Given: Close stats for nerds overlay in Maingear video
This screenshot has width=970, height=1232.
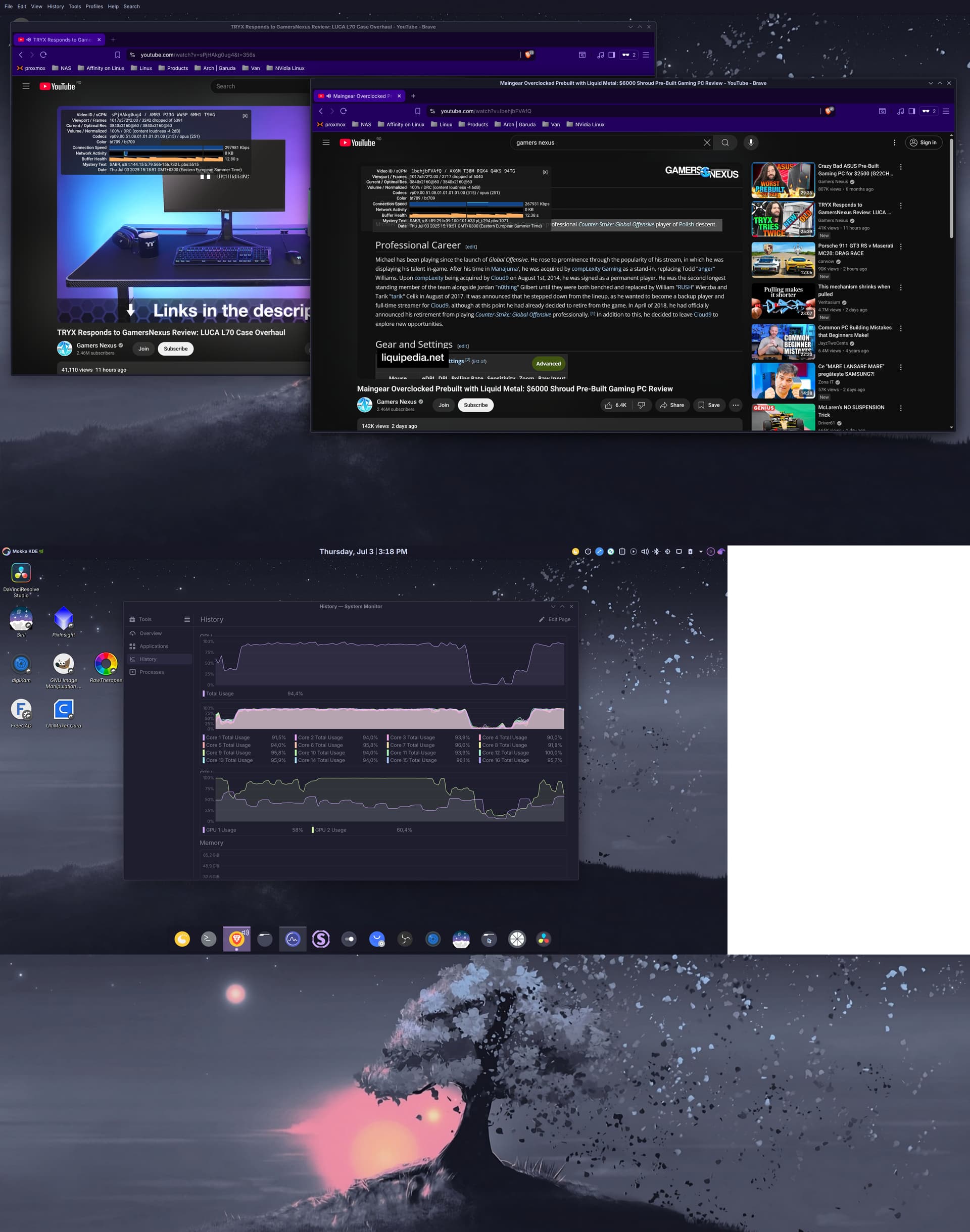Looking at the screenshot, I should (545, 172).
